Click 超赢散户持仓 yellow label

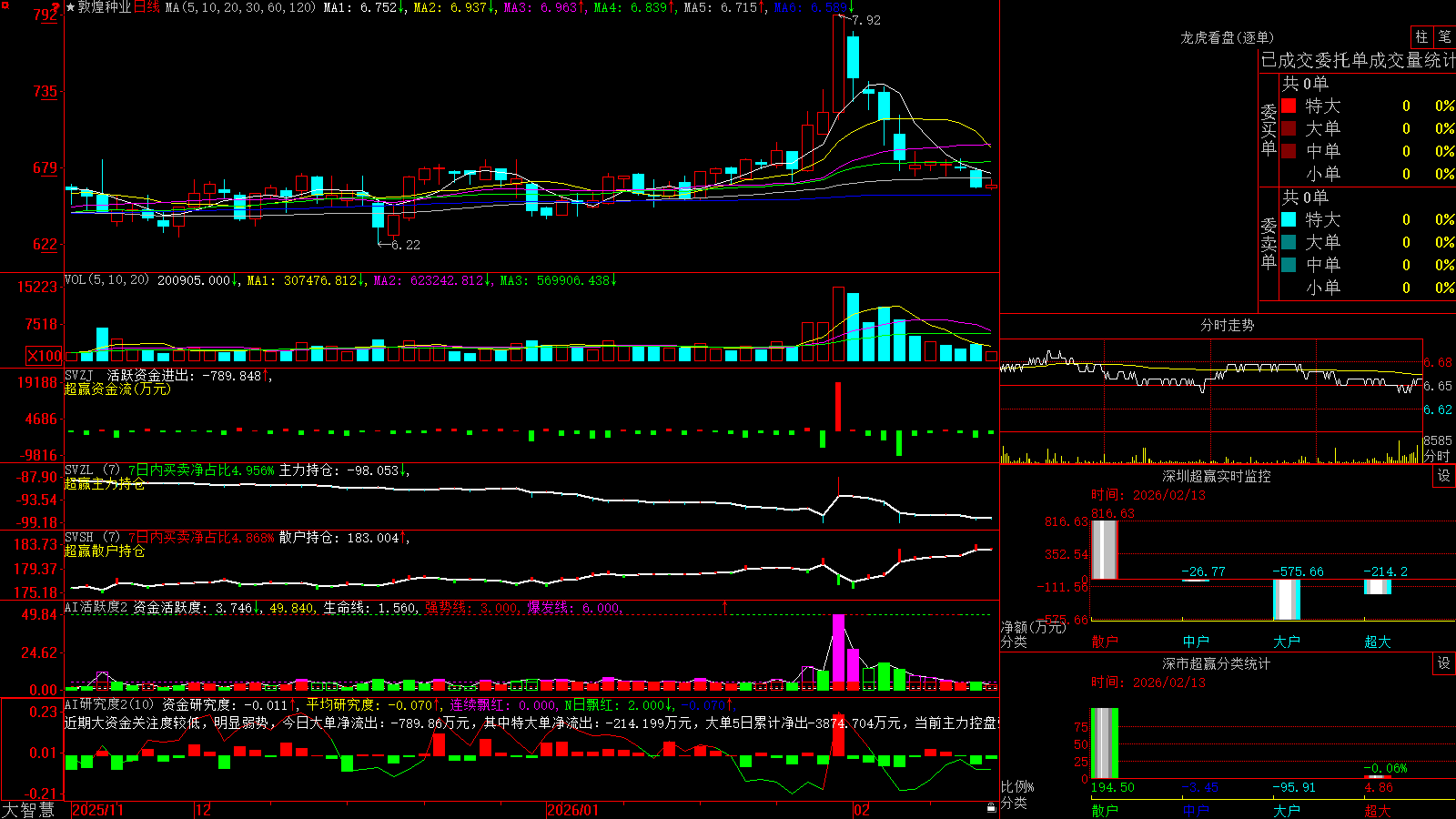(x=105, y=551)
